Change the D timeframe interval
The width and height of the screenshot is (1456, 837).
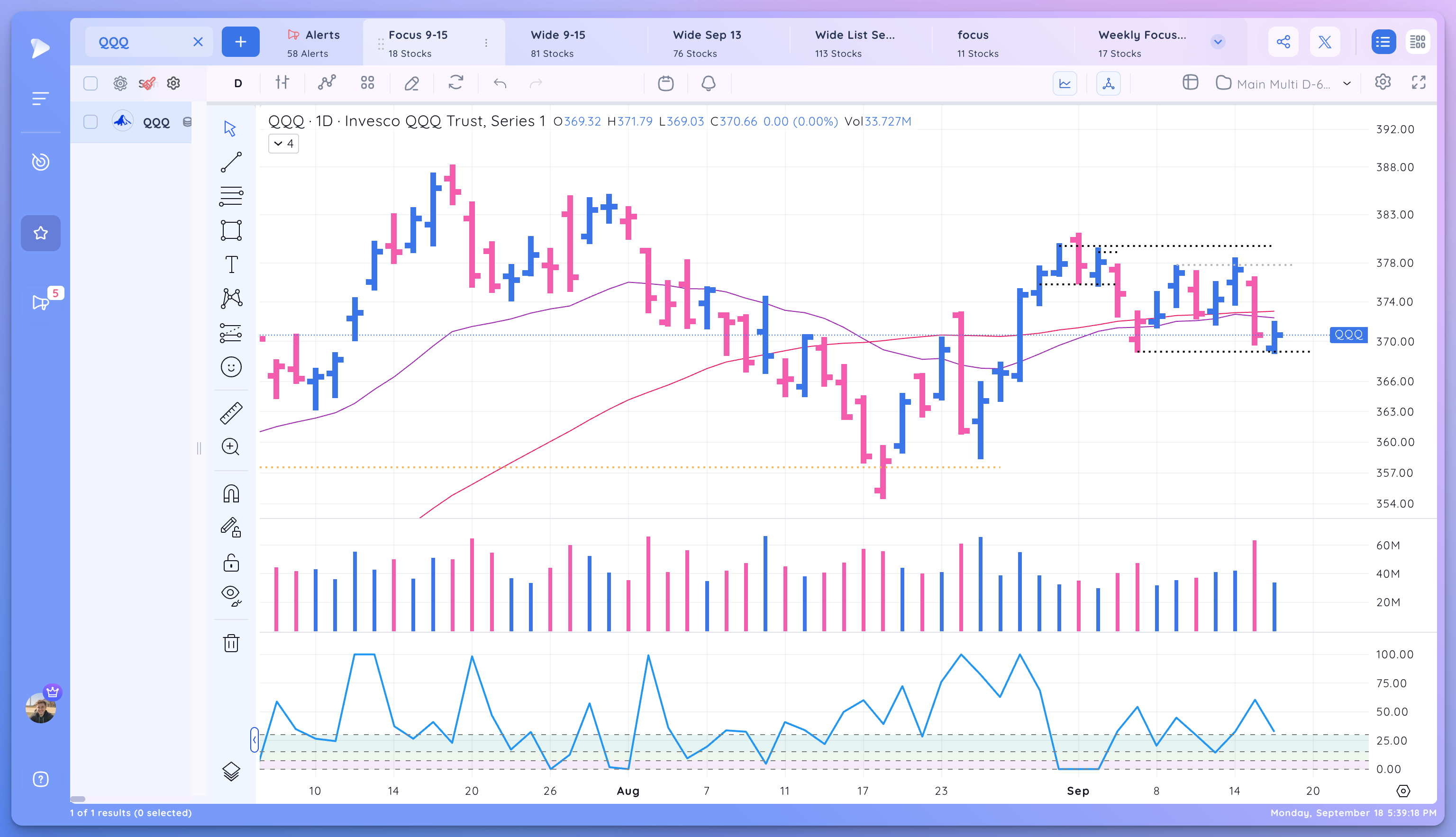[x=238, y=84]
